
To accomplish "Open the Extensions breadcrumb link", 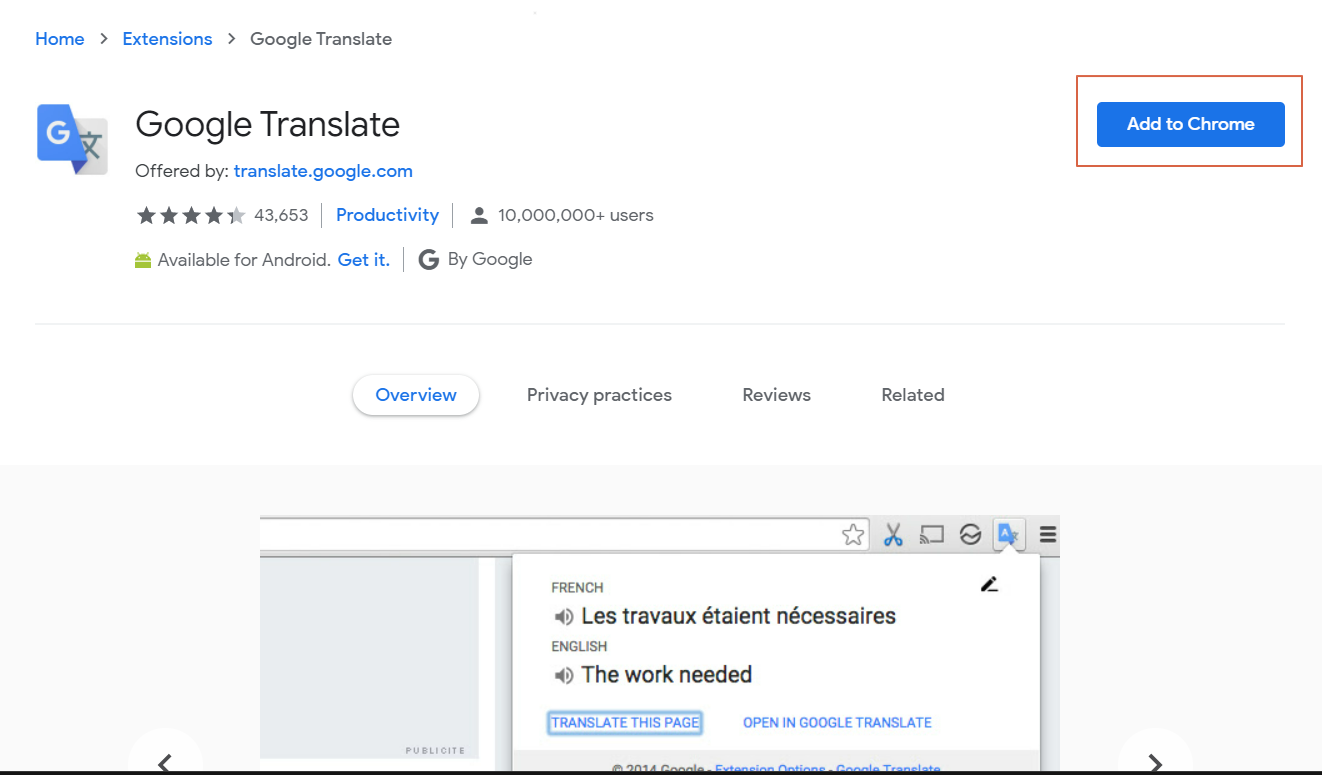I will click(167, 39).
